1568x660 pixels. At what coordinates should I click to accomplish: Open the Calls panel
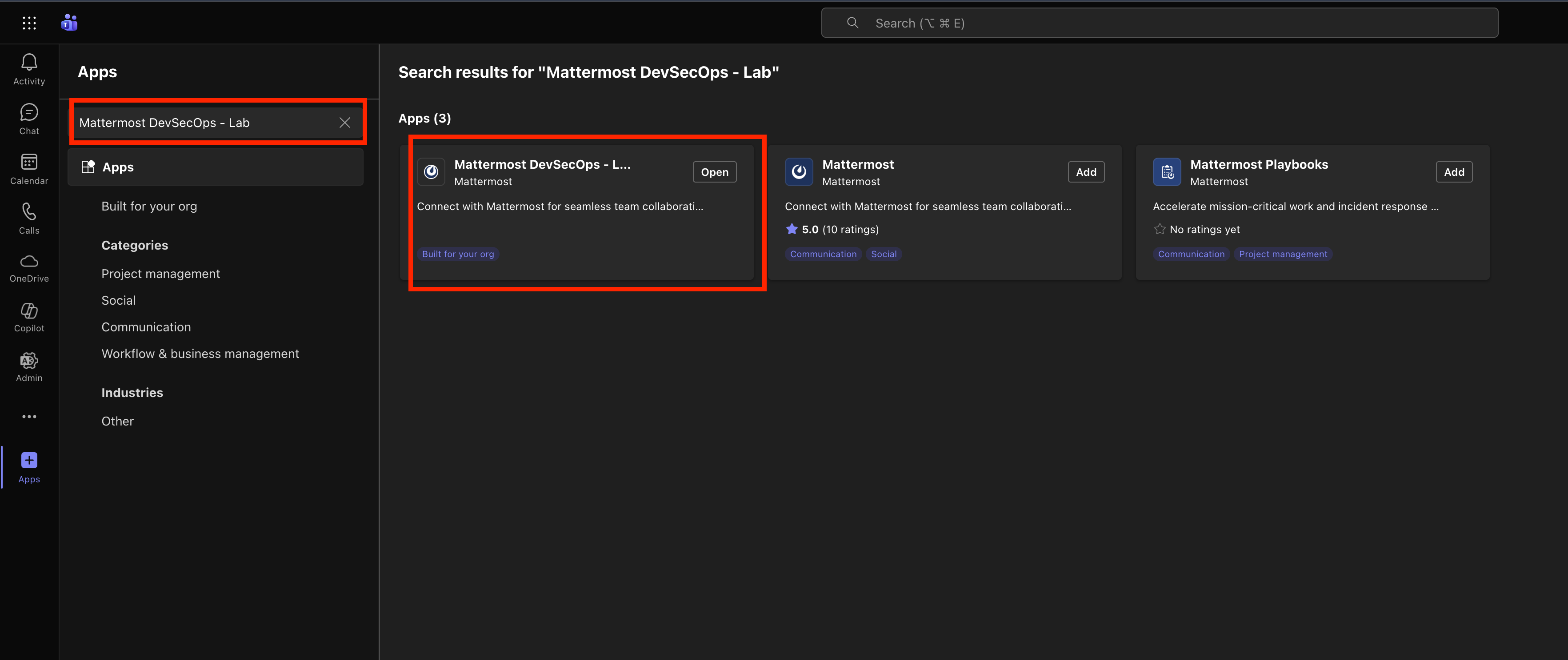[28, 217]
